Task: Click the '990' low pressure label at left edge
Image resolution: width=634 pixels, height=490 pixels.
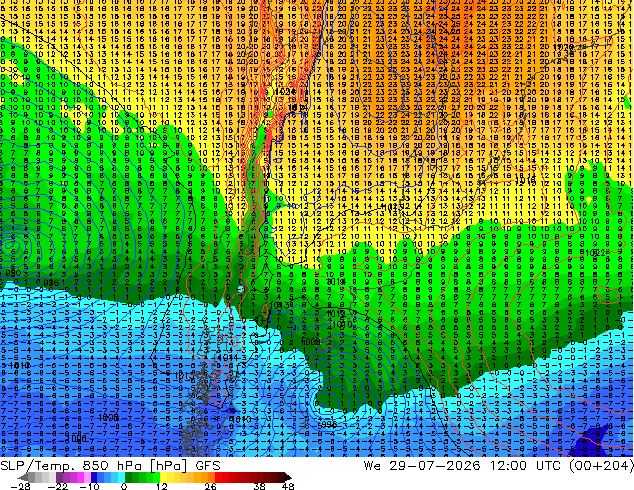Action: tap(11, 273)
